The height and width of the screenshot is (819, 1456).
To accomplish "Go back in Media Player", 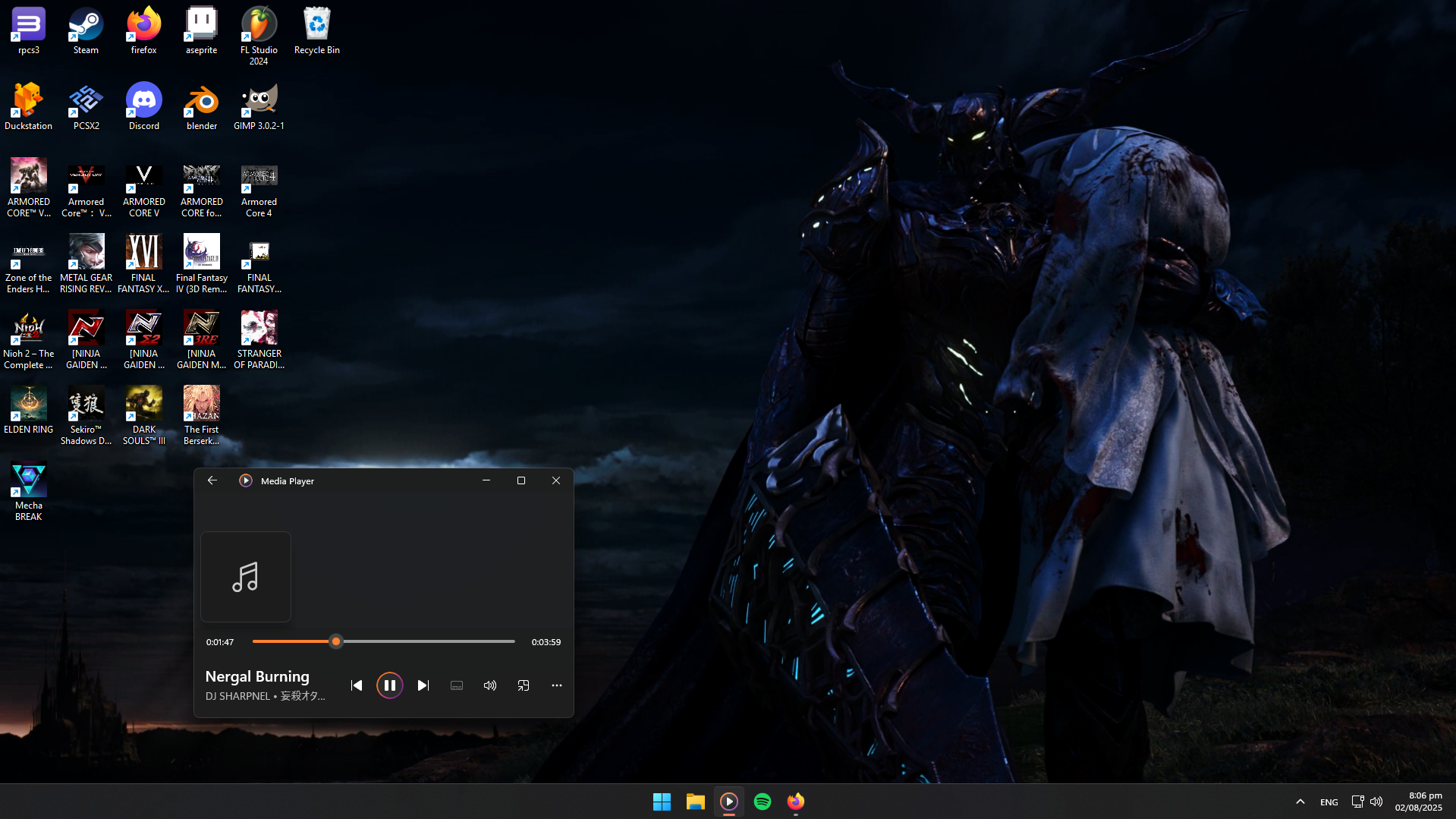I will coord(212,480).
